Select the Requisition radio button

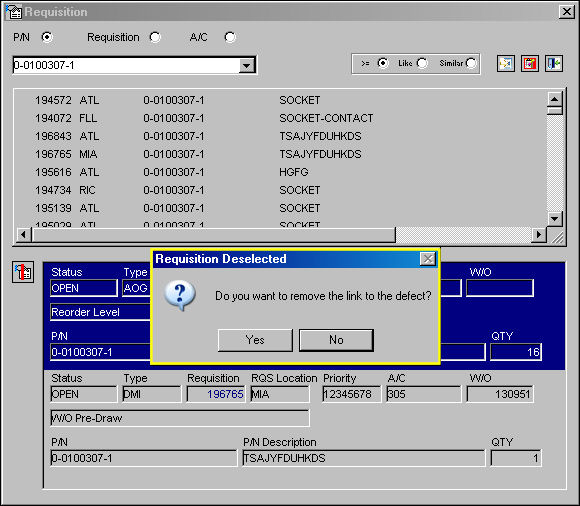[x=155, y=37]
